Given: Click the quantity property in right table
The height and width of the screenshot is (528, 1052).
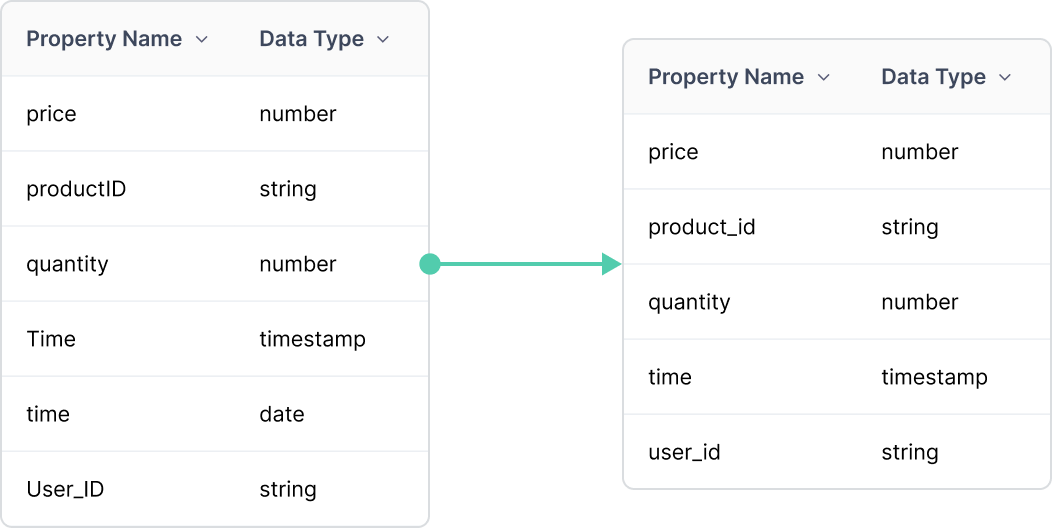Looking at the screenshot, I should (x=689, y=302).
